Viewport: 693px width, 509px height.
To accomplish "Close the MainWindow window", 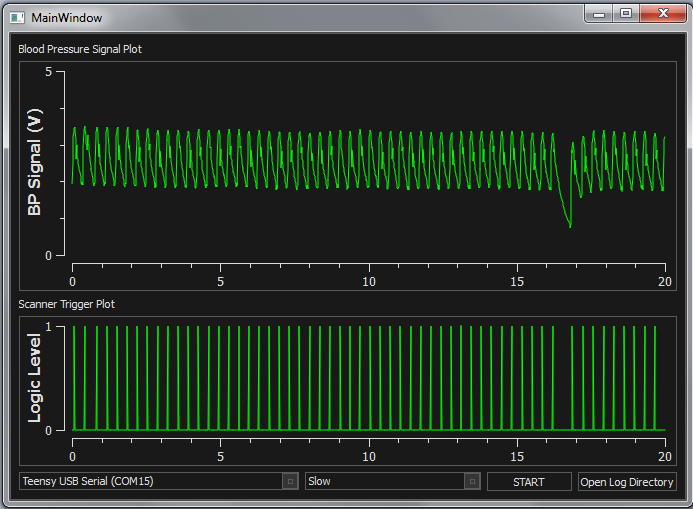I will click(663, 14).
